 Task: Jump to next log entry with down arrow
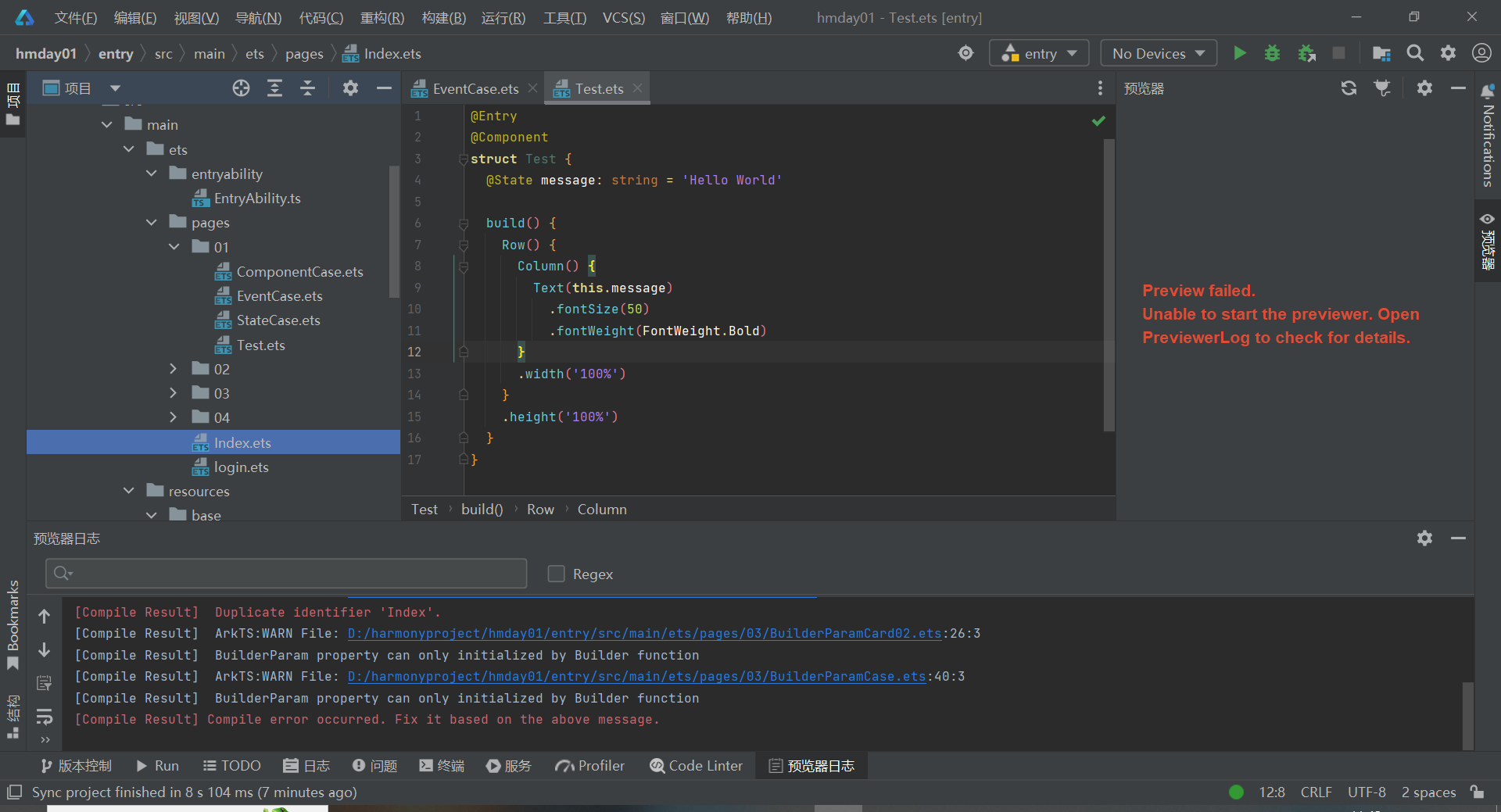45,649
